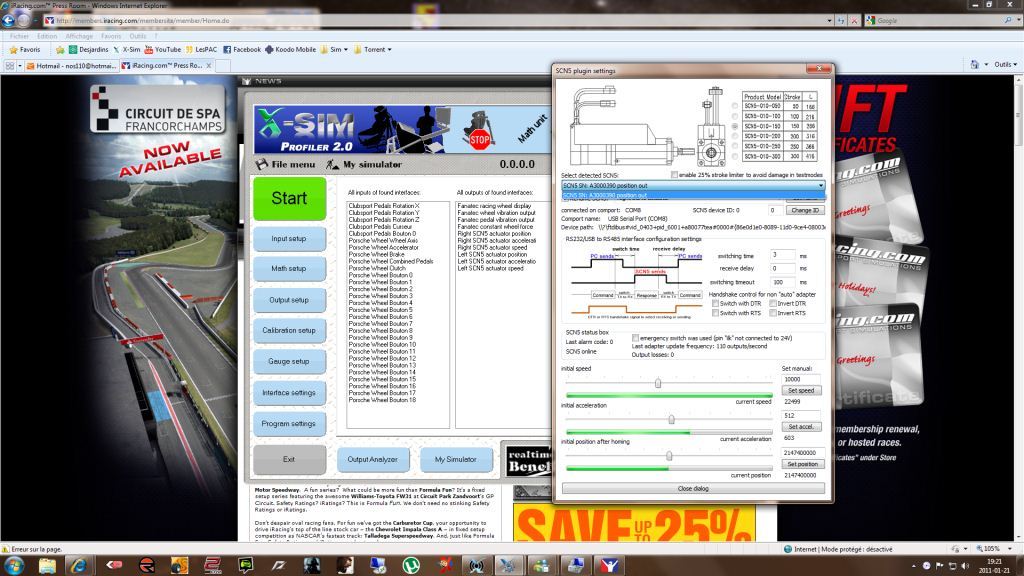
Task: Click the red STOP sign icon in X-Sim
Action: pos(479,139)
